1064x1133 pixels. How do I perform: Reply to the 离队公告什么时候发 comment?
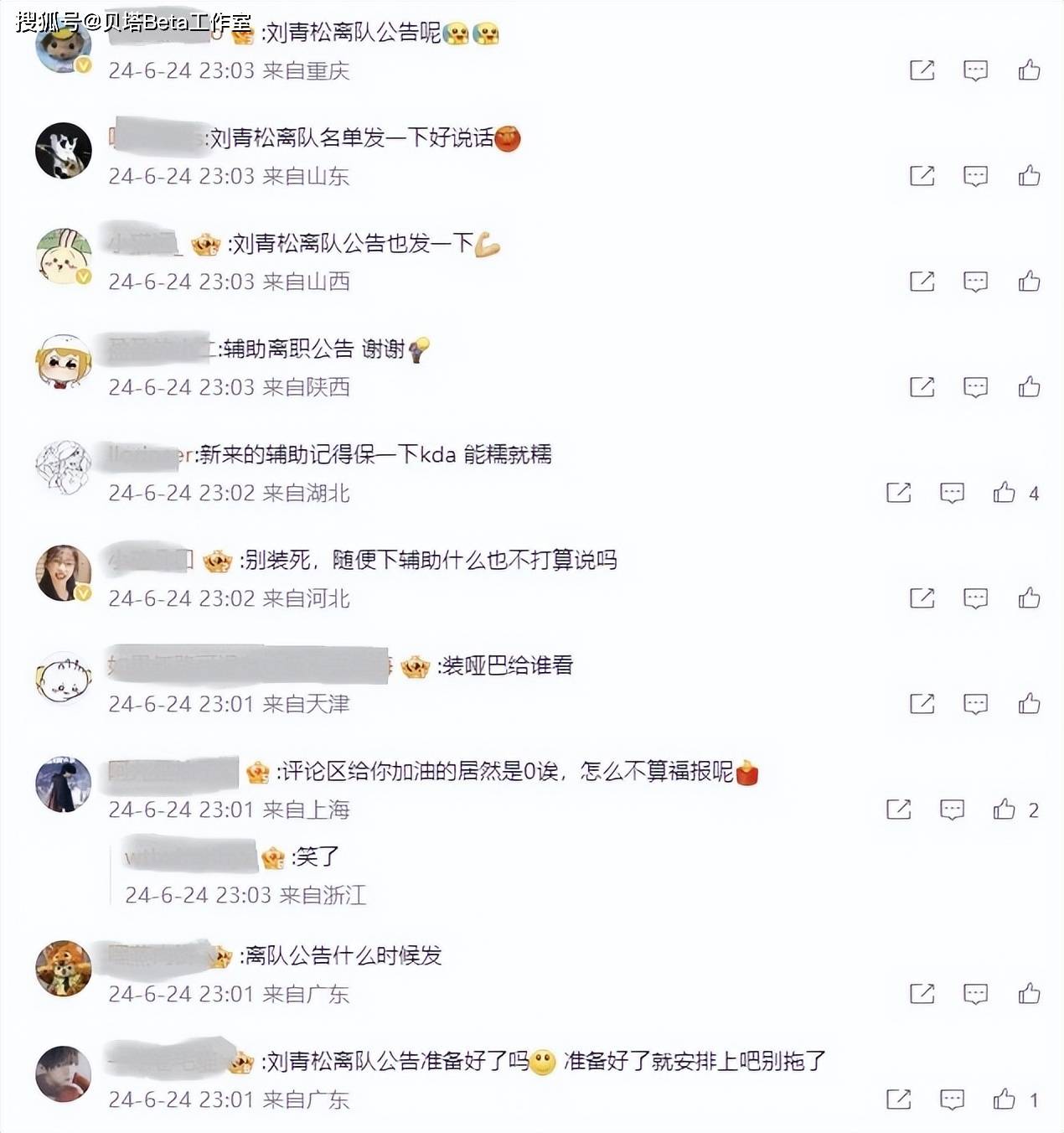point(975,994)
